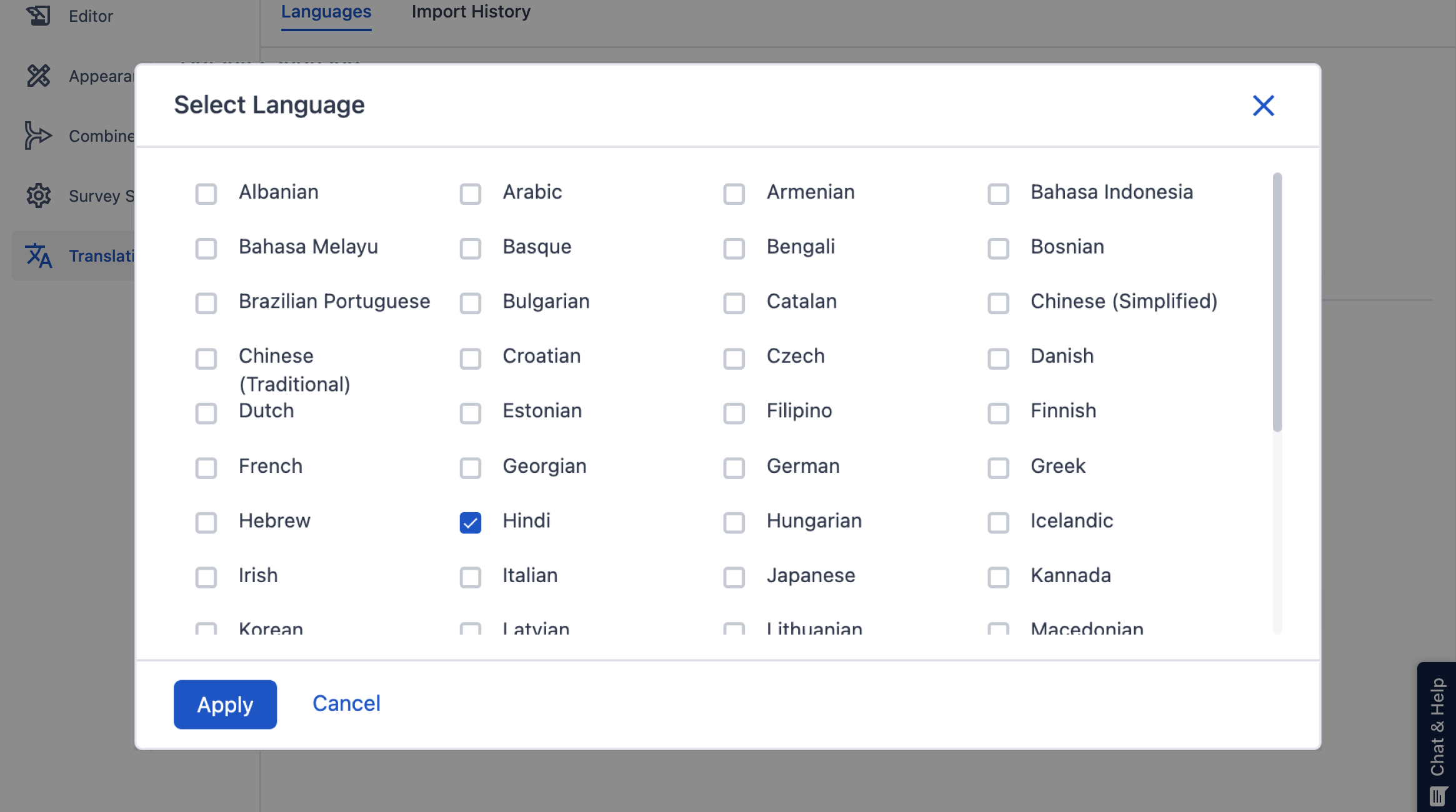Viewport: 1456px width, 812px height.
Task: Check the Italian checkbox
Action: pos(471,577)
